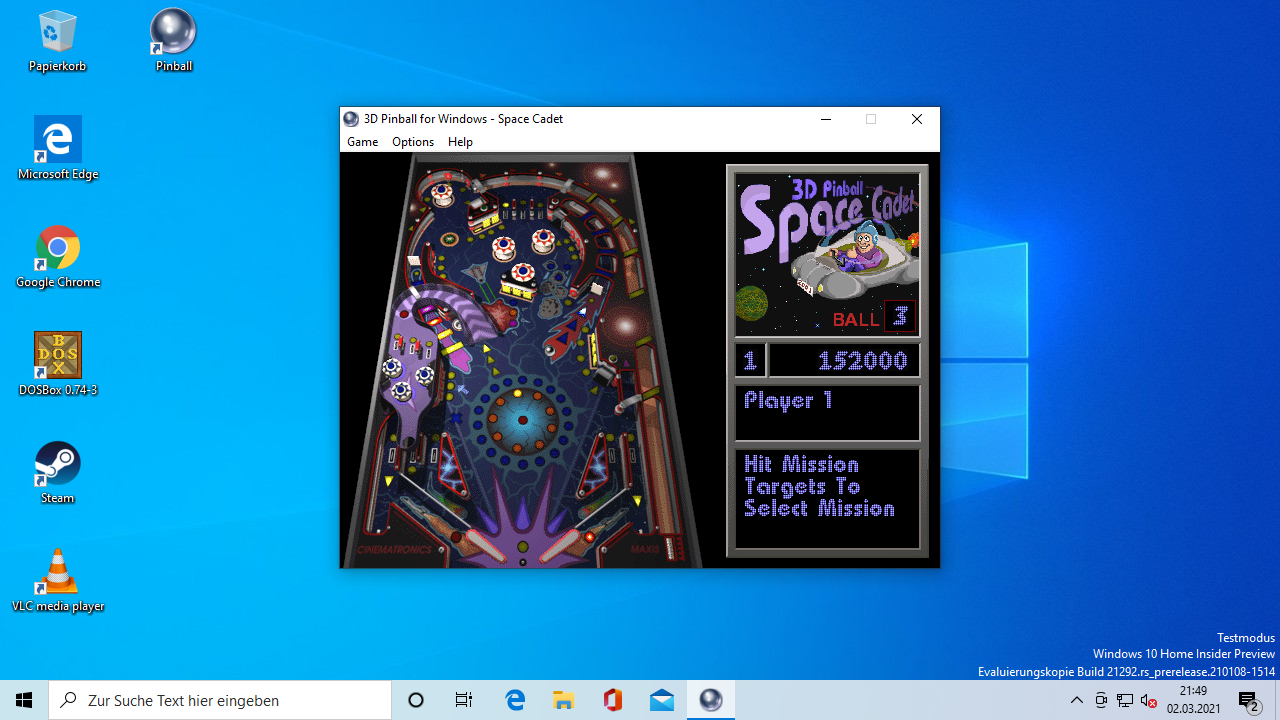Select the Steam desktop shortcut
This screenshot has width=1280, height=720.
(x=58, y=472)
